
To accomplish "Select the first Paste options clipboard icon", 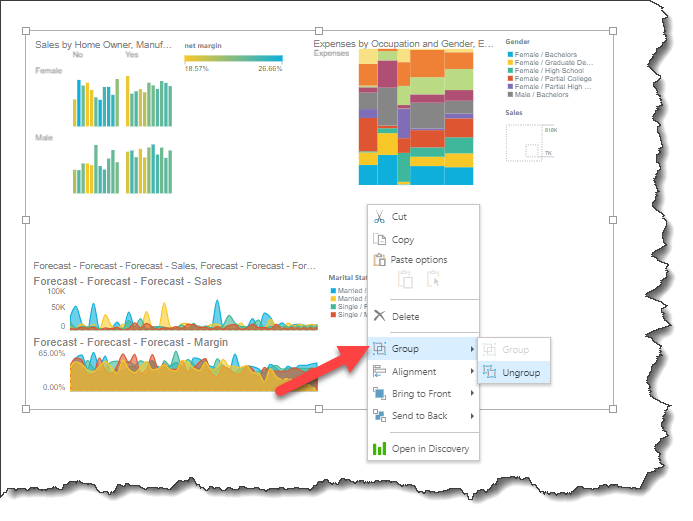I will (405, 281).
